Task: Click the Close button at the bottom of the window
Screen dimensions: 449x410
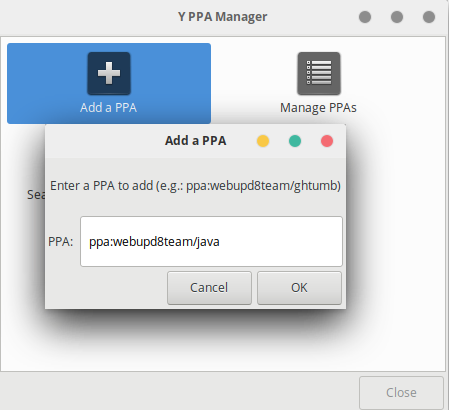Action: tap(401, 393)
